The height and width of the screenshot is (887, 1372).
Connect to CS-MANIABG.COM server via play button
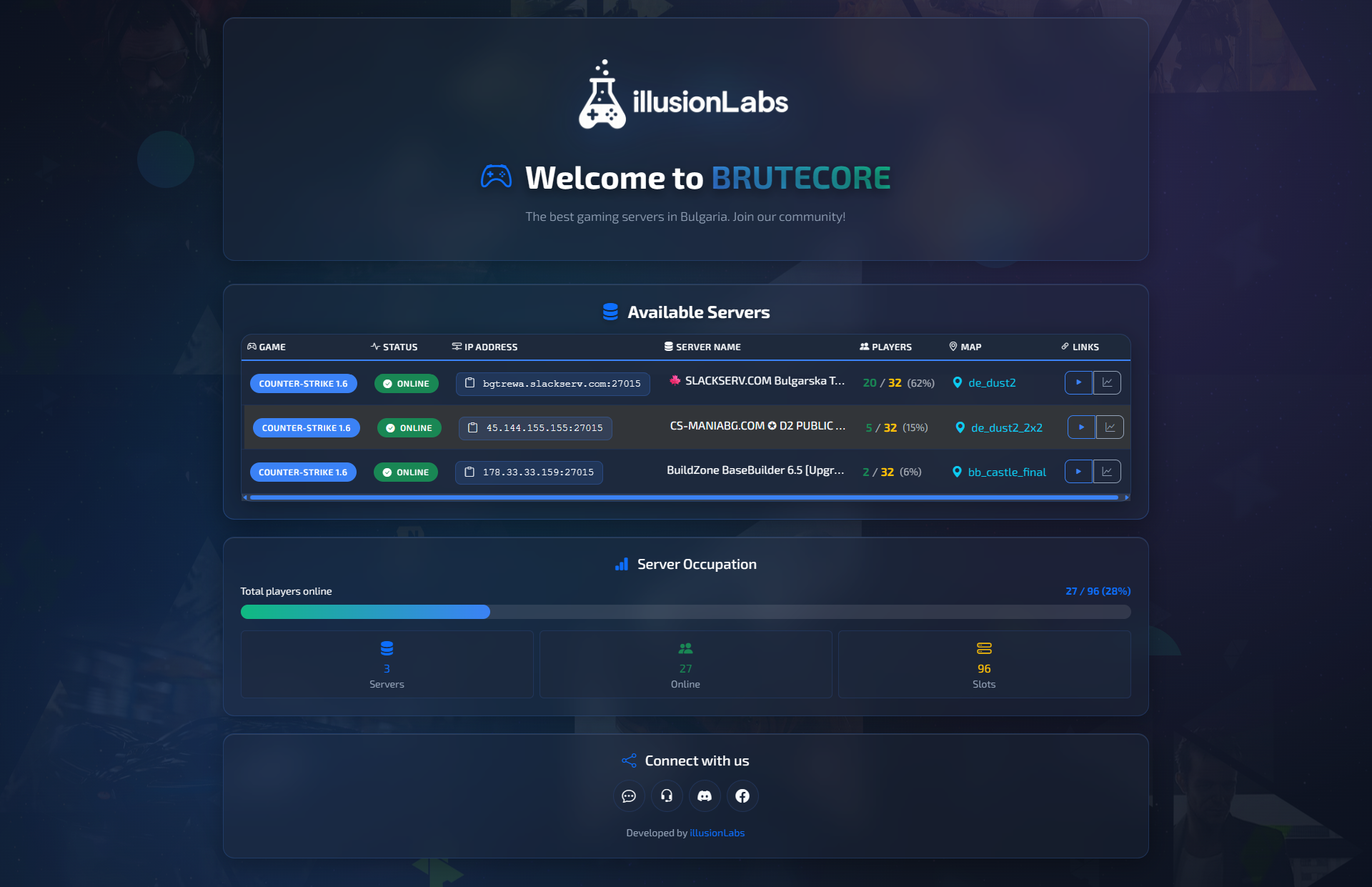[x=1081, y=427]
